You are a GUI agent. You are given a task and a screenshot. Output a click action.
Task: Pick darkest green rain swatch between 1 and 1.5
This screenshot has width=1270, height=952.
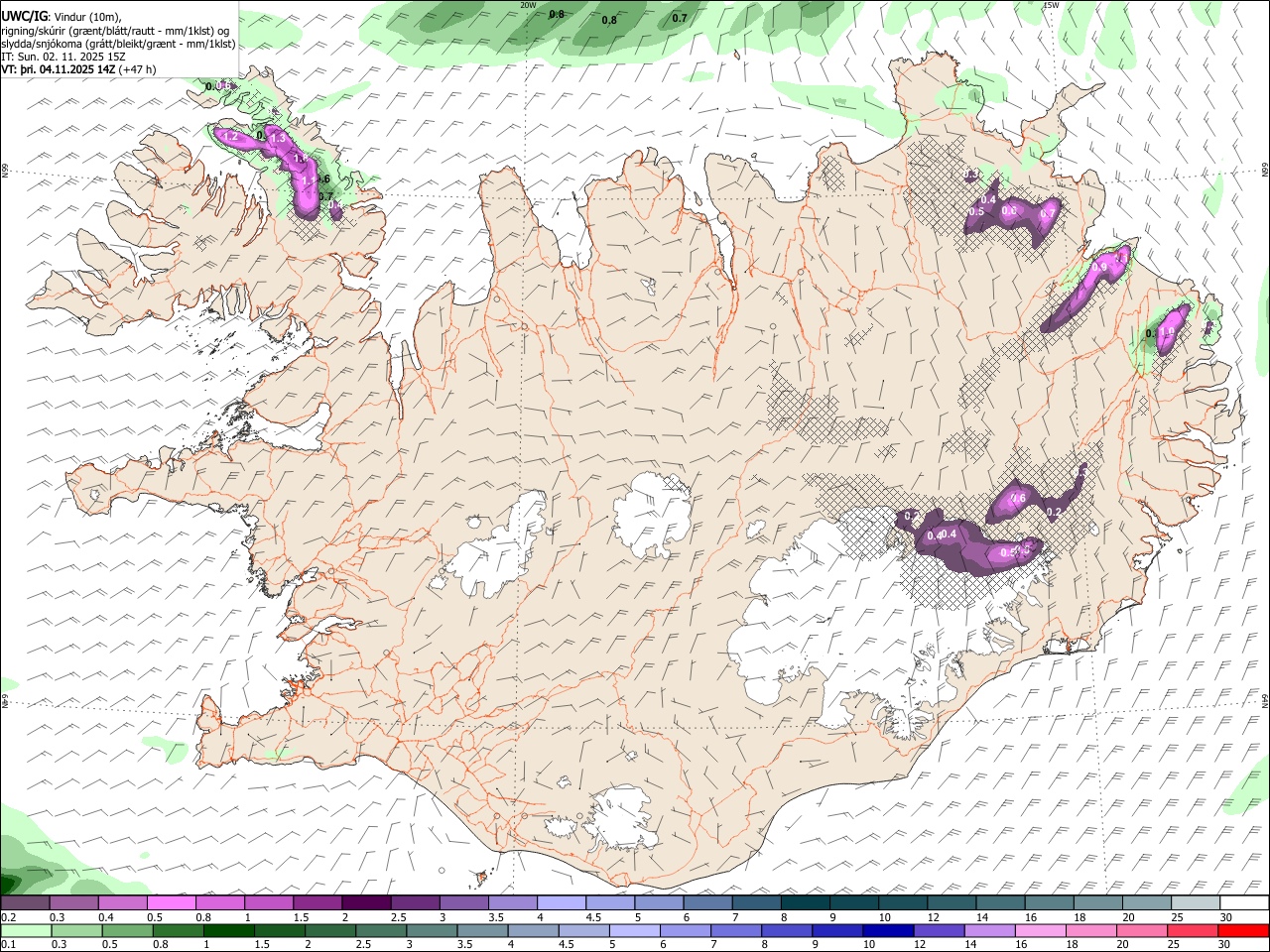click(228, 930)
